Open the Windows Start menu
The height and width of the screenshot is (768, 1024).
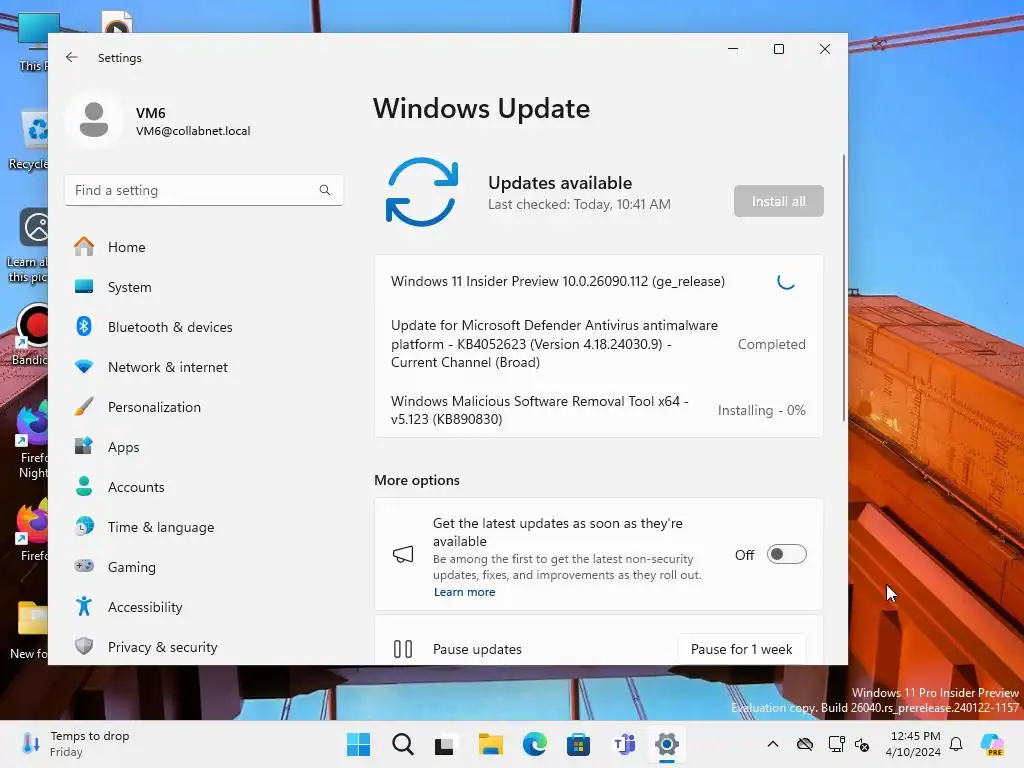pyautogui.click(x=358, y=744)
